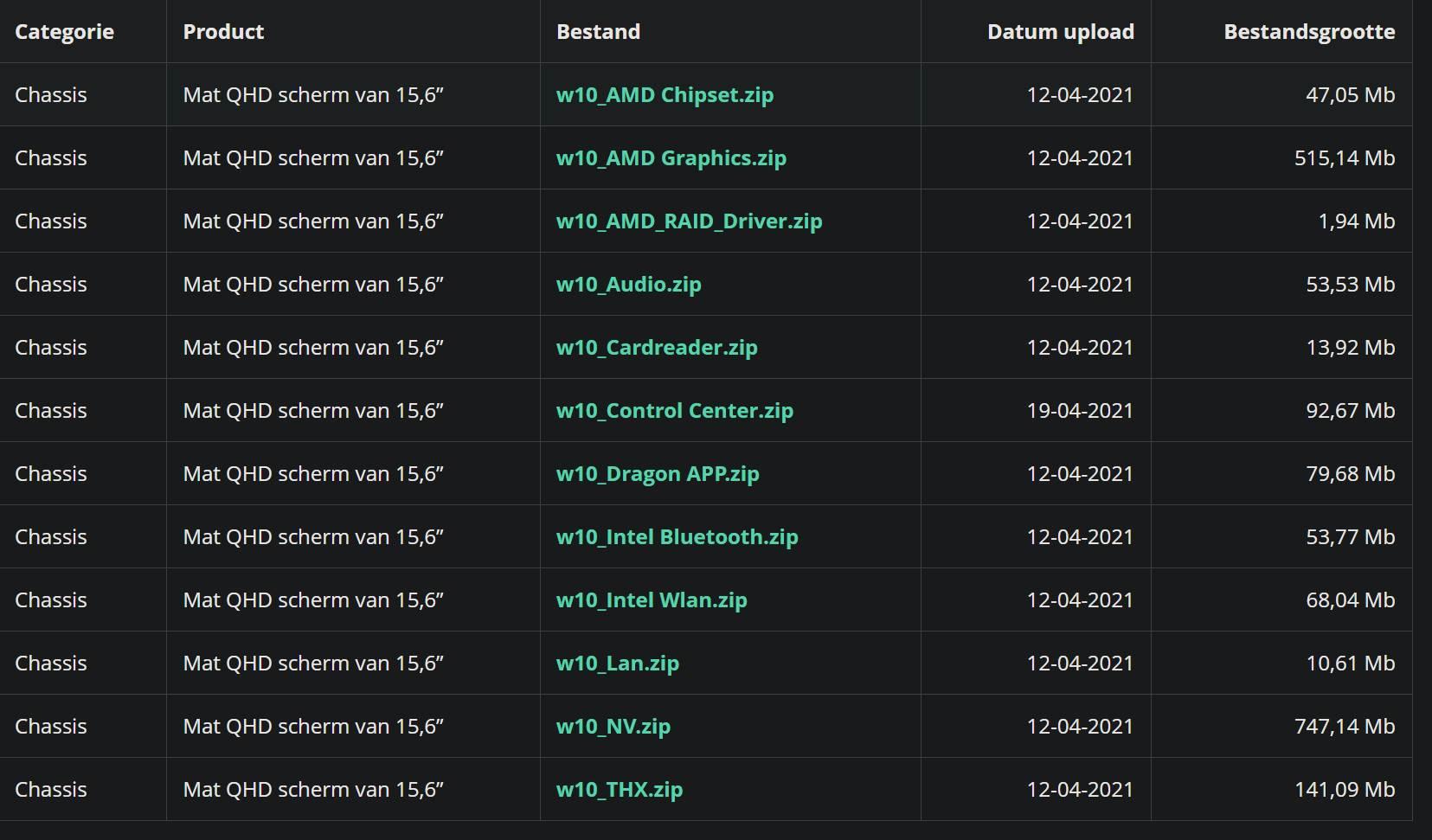Viewport: 1432px width, 840px height.
Task: Download w10_Audio.zip driver
Action: click(x=628, y=285)
